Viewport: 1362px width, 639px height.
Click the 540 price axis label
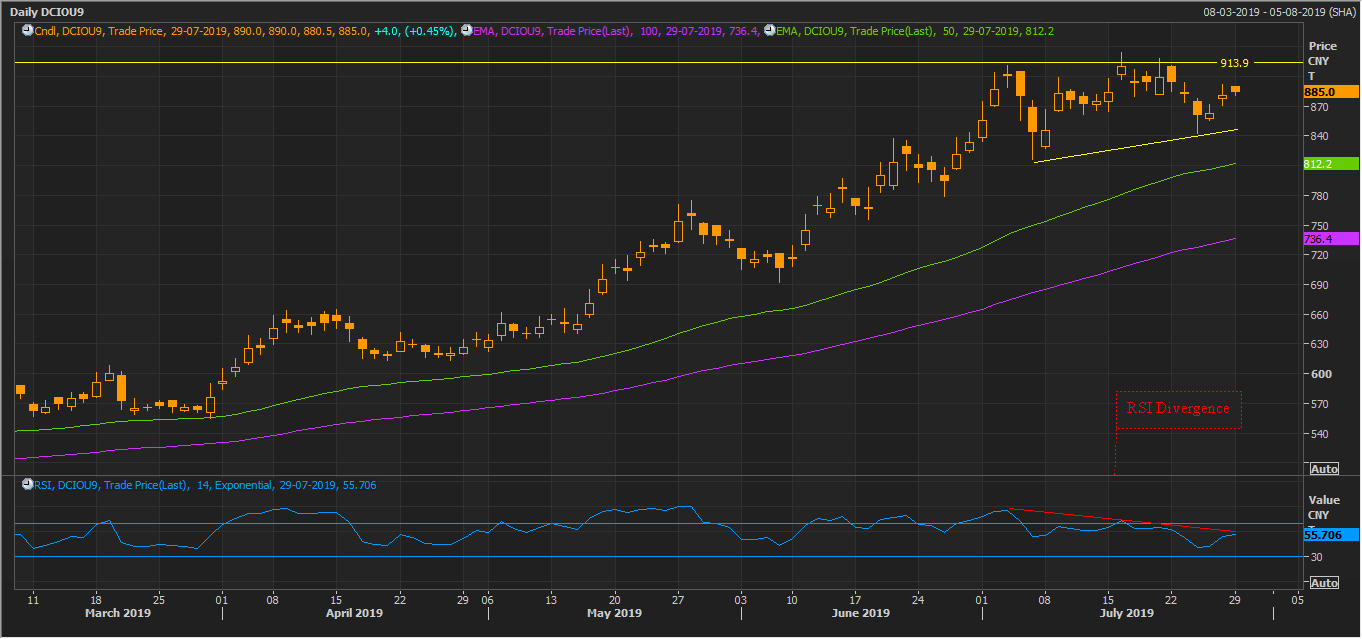point(1318,434)
